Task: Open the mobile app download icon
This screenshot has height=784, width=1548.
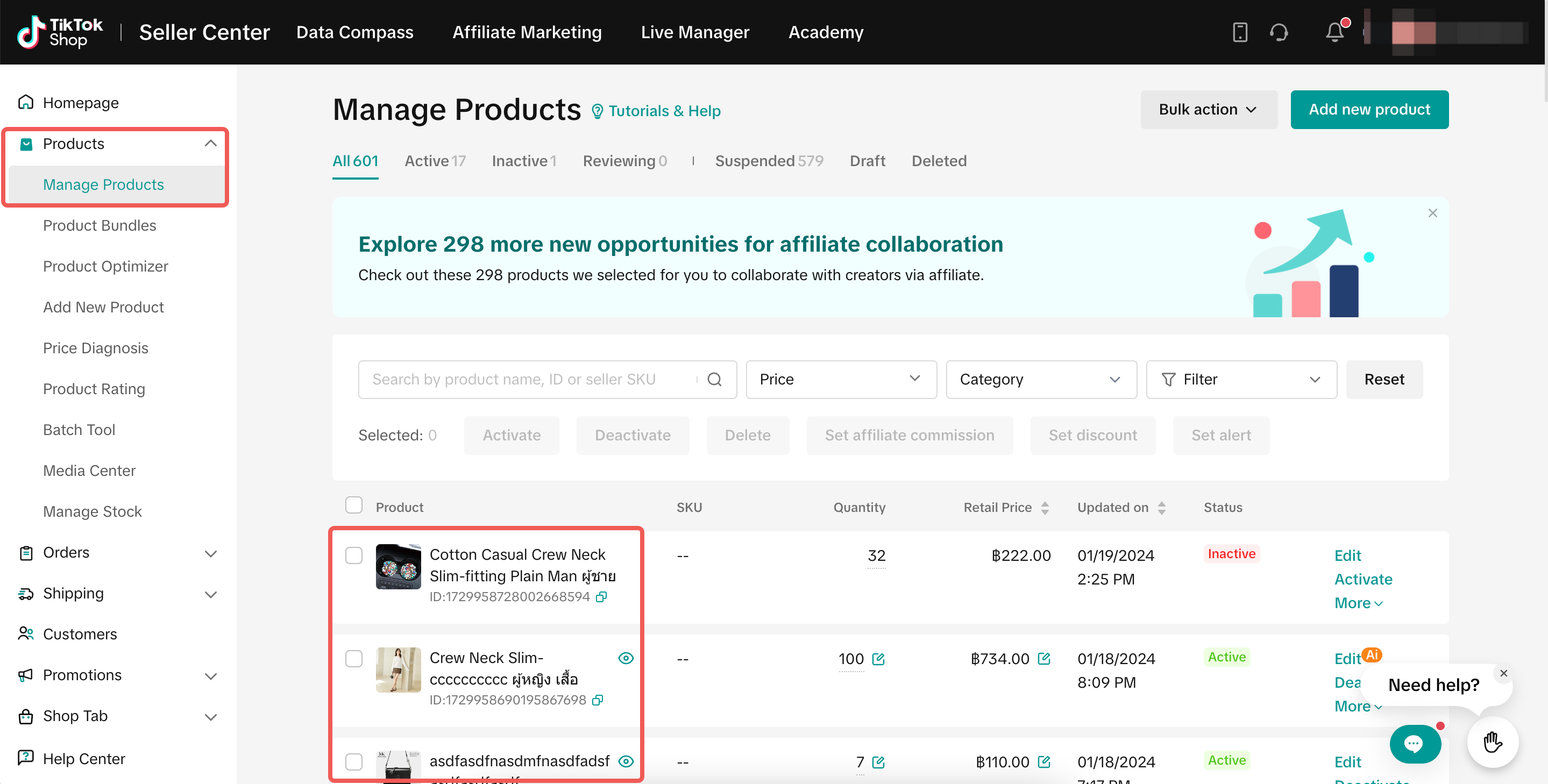Action: (1240, 32)
